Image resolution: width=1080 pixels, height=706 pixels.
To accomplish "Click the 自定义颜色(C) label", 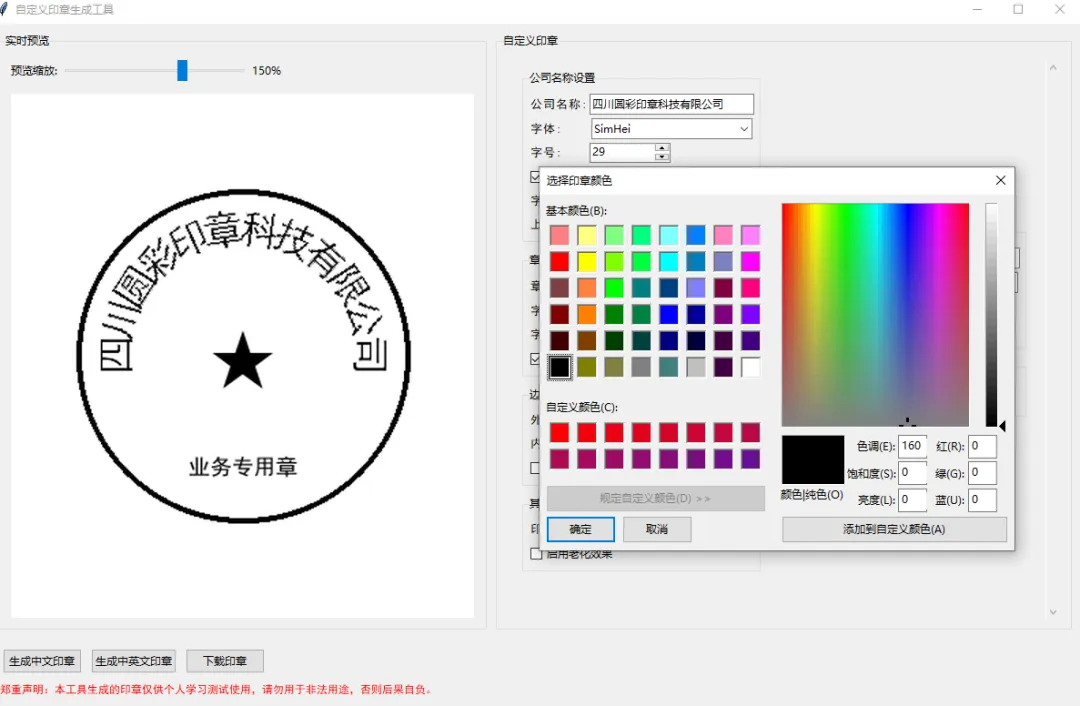I will tap(582, 407).
